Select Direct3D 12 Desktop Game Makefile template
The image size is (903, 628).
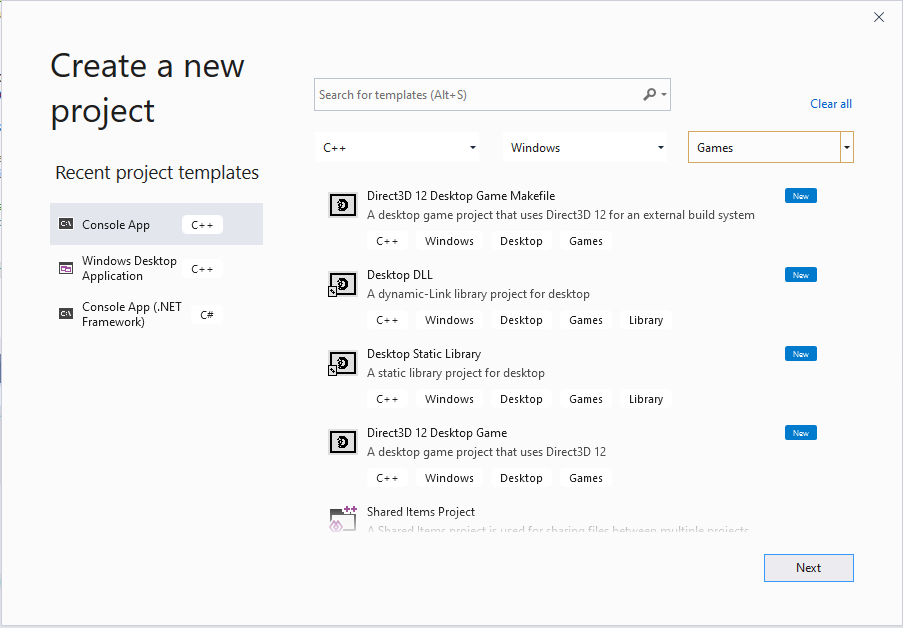point(461,196)
